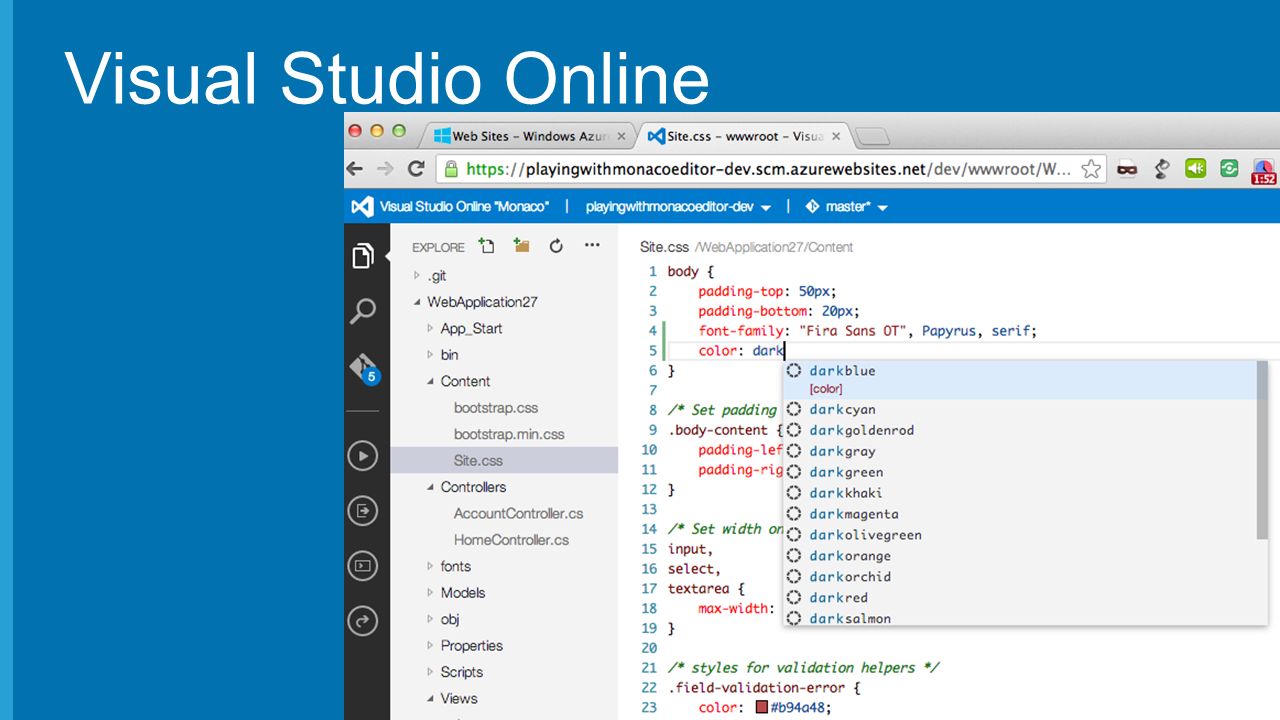Expand the .git folder

click(417, 275)
